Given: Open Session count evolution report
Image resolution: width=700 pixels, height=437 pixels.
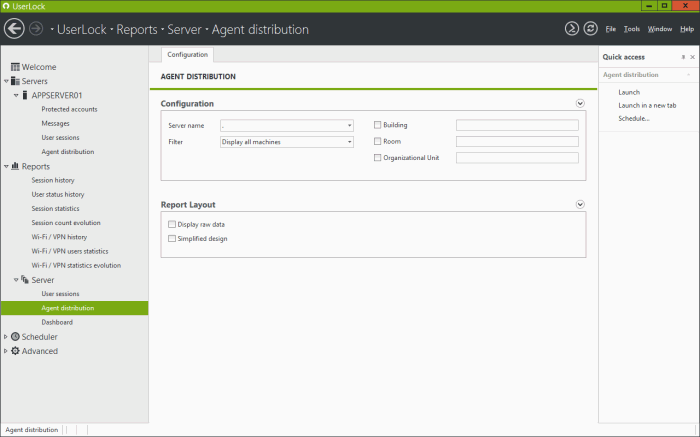Looking at the screenshot, I should (x=66, y=223).
